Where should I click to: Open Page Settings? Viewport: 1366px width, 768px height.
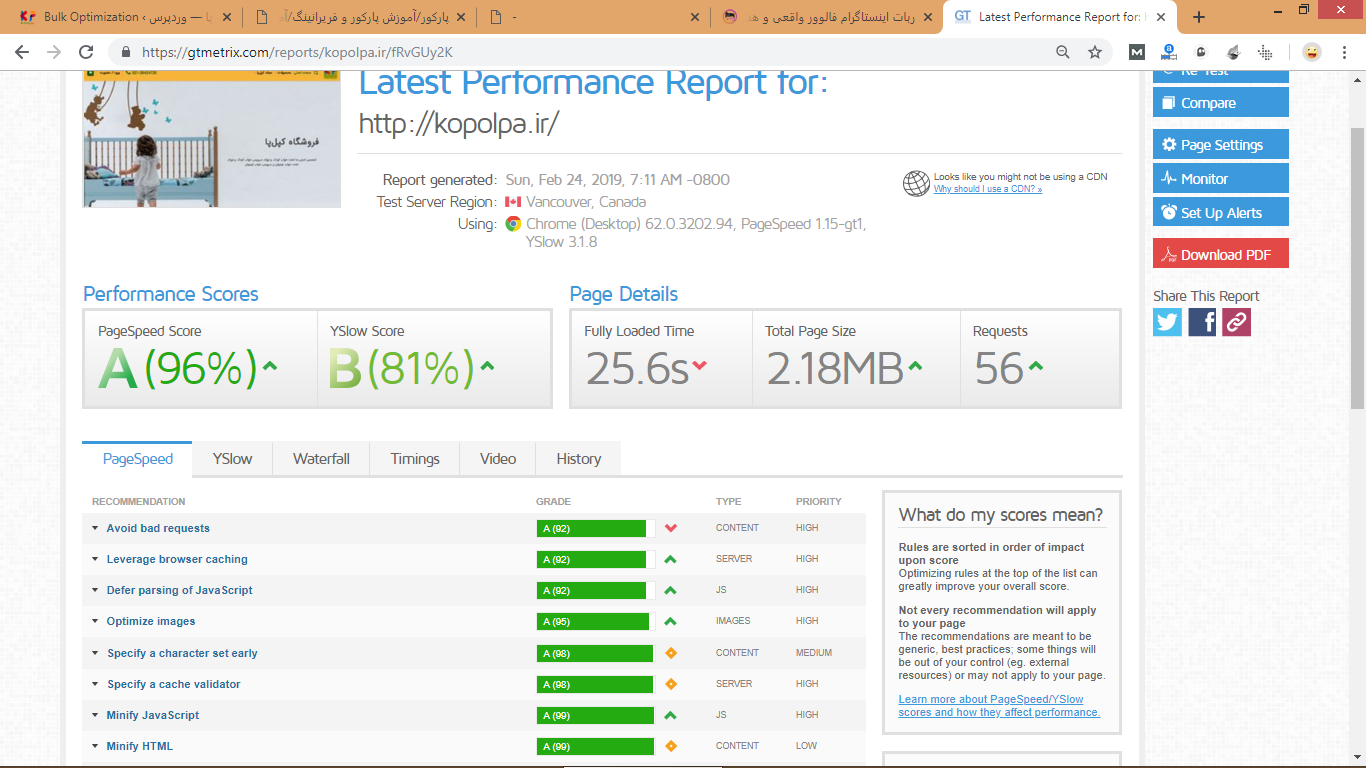[1221, 145]
